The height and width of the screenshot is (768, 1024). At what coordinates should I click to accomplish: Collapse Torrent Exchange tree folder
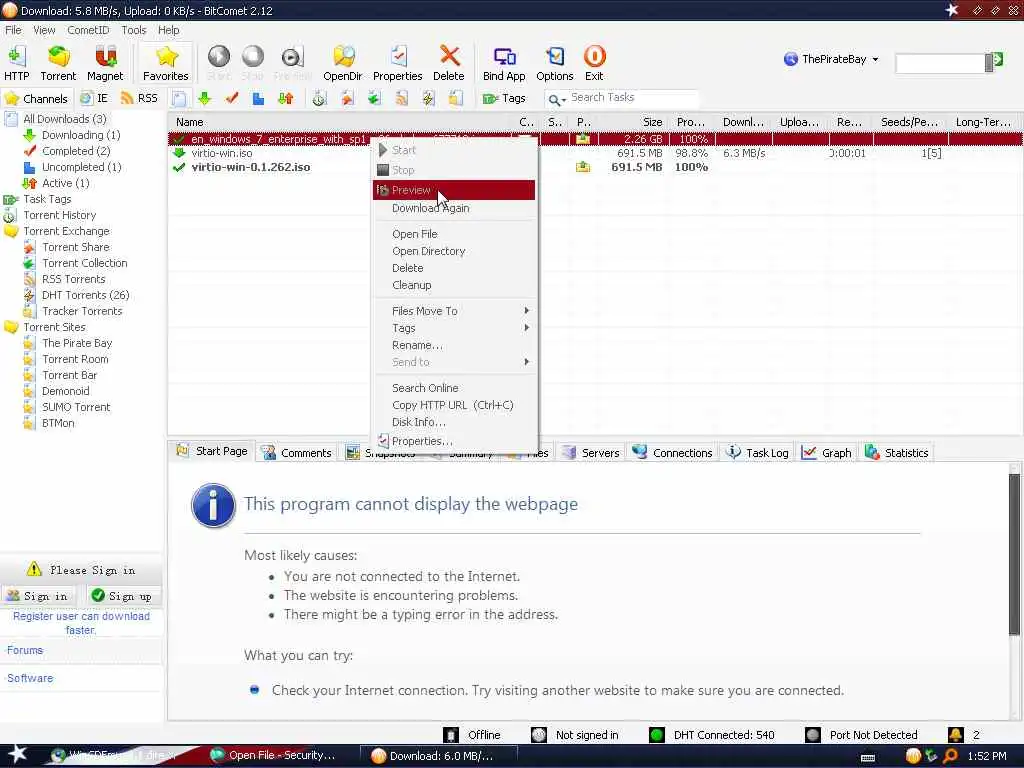coord(11,231)
